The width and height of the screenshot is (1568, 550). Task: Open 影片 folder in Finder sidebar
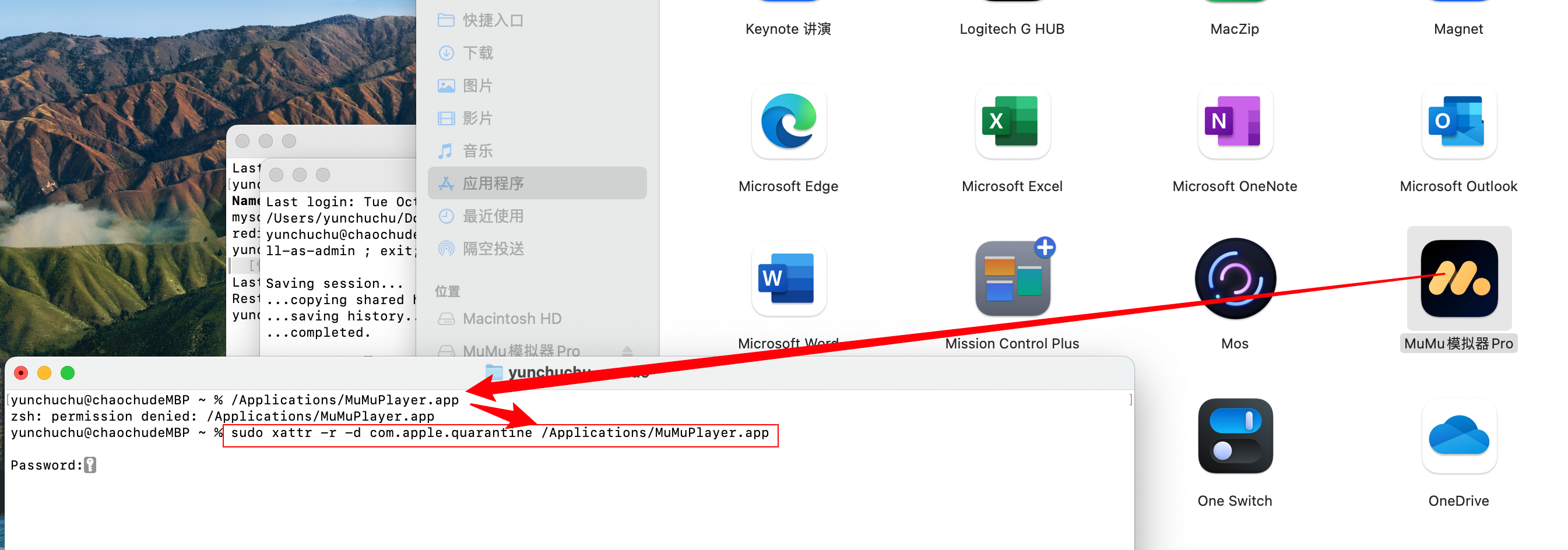coord(537,118)
